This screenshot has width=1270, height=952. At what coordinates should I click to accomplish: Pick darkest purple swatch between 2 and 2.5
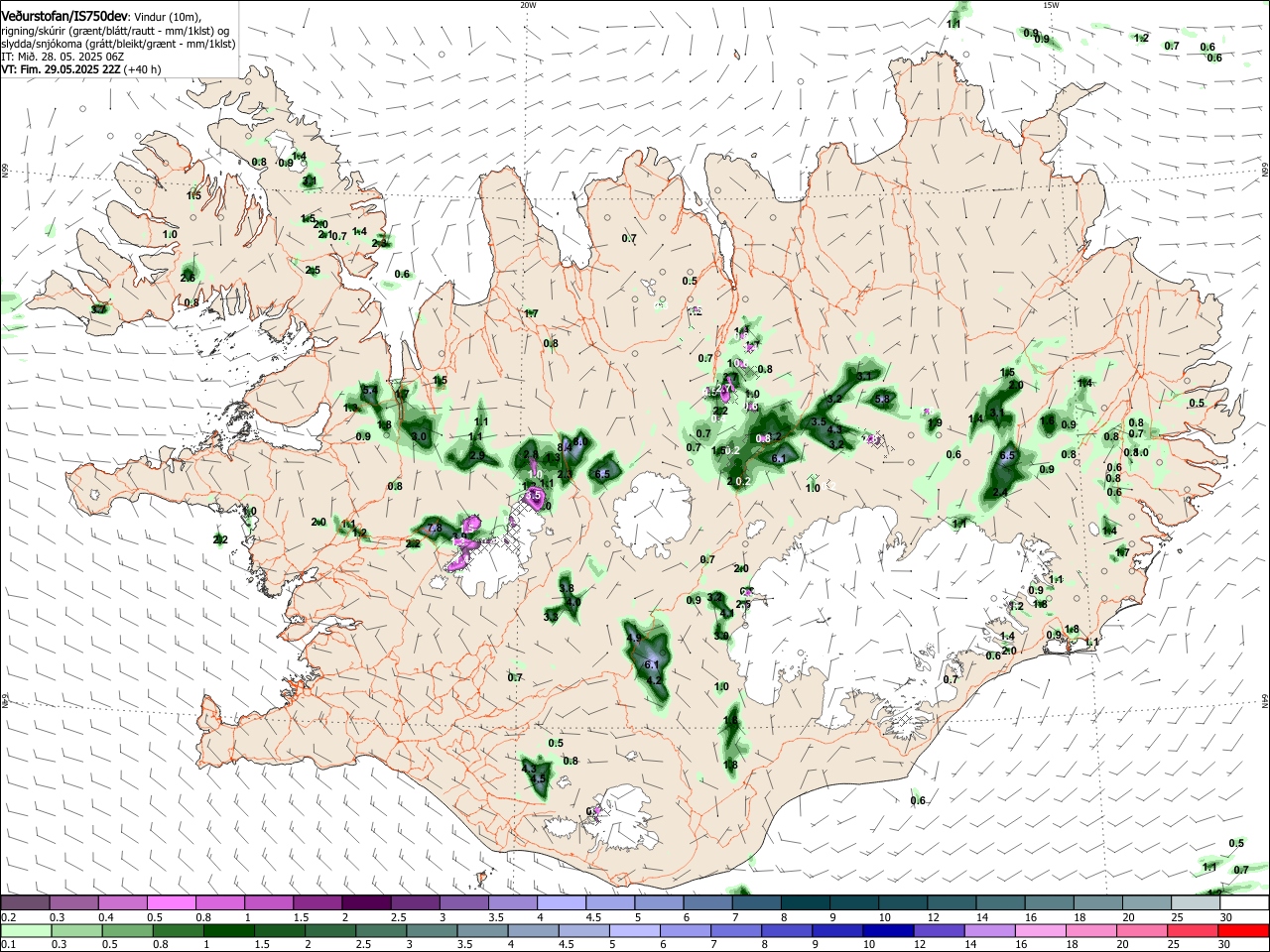[x=366, y=903]
